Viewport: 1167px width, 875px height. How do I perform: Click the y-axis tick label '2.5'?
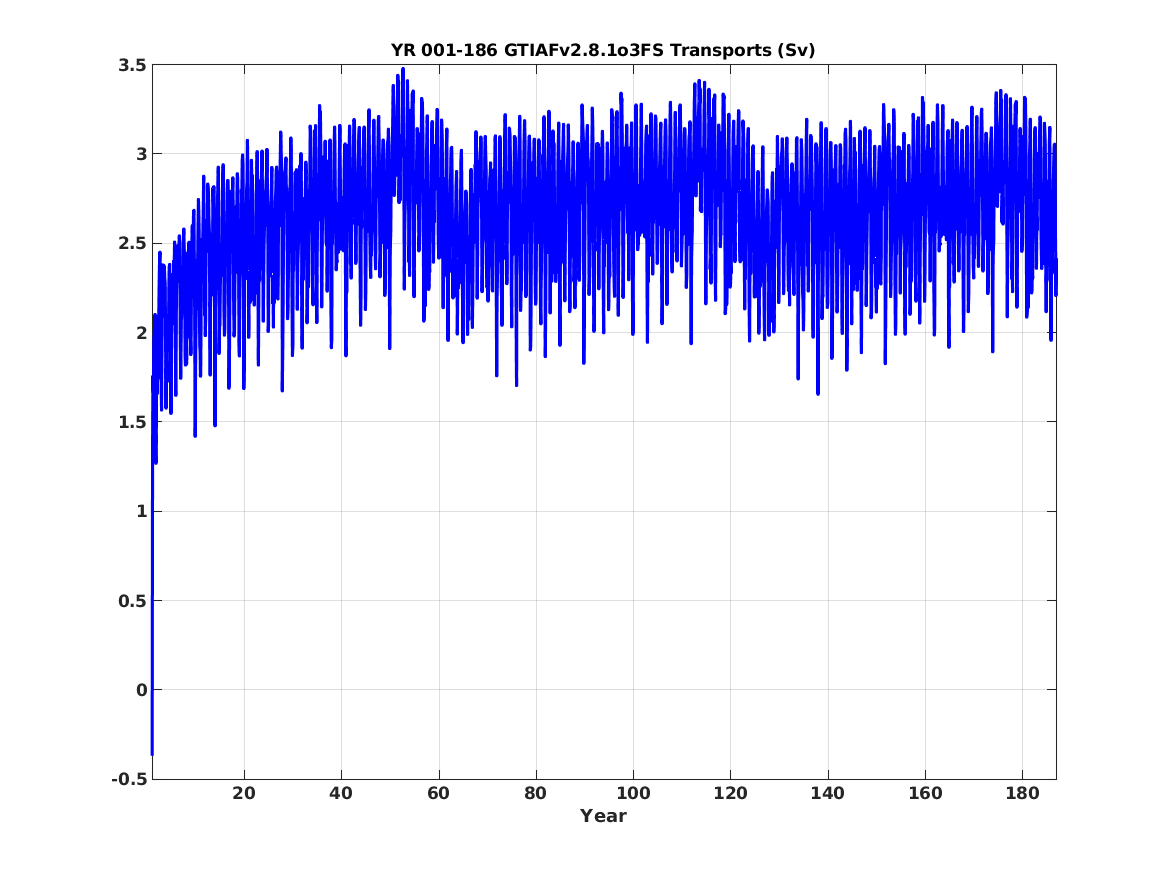[x=132, y=243]
